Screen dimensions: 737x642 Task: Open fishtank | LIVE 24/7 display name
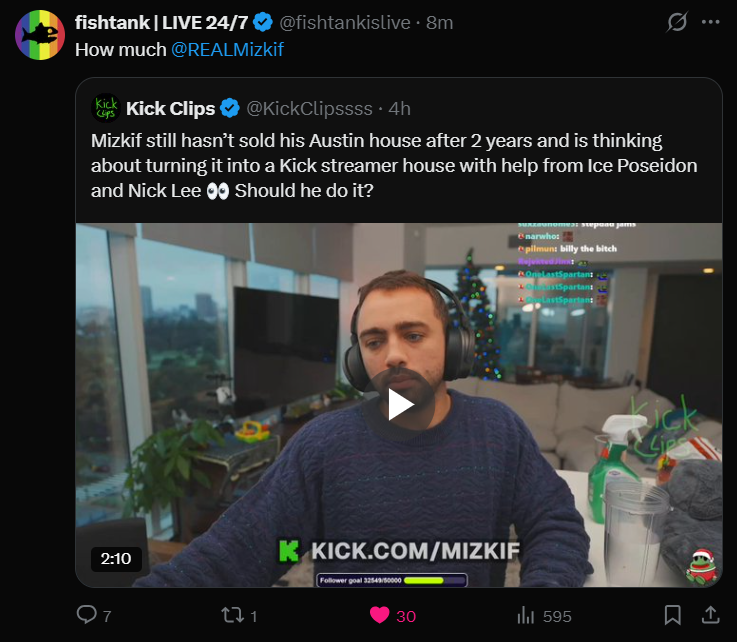[x=161, y=23]
